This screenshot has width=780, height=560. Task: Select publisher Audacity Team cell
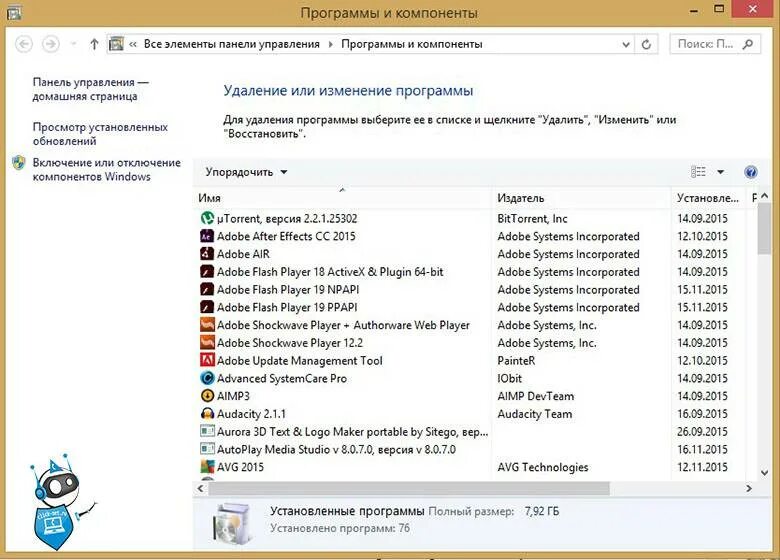click(535, 414)
